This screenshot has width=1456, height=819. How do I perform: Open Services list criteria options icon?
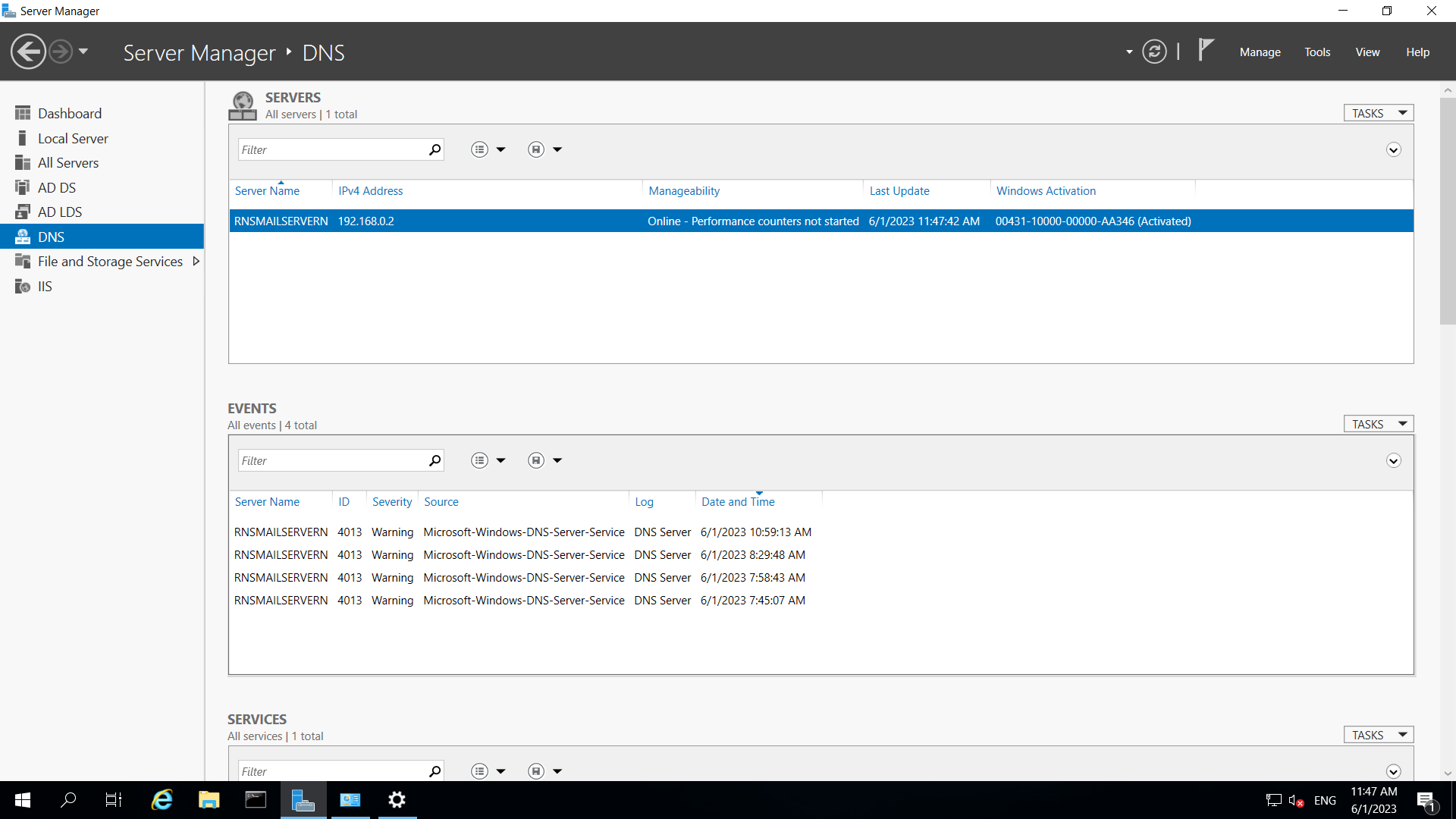coord(479,771)
